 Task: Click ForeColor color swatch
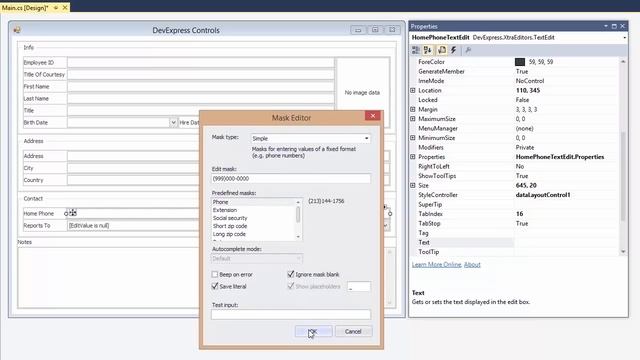click(520, 62)
